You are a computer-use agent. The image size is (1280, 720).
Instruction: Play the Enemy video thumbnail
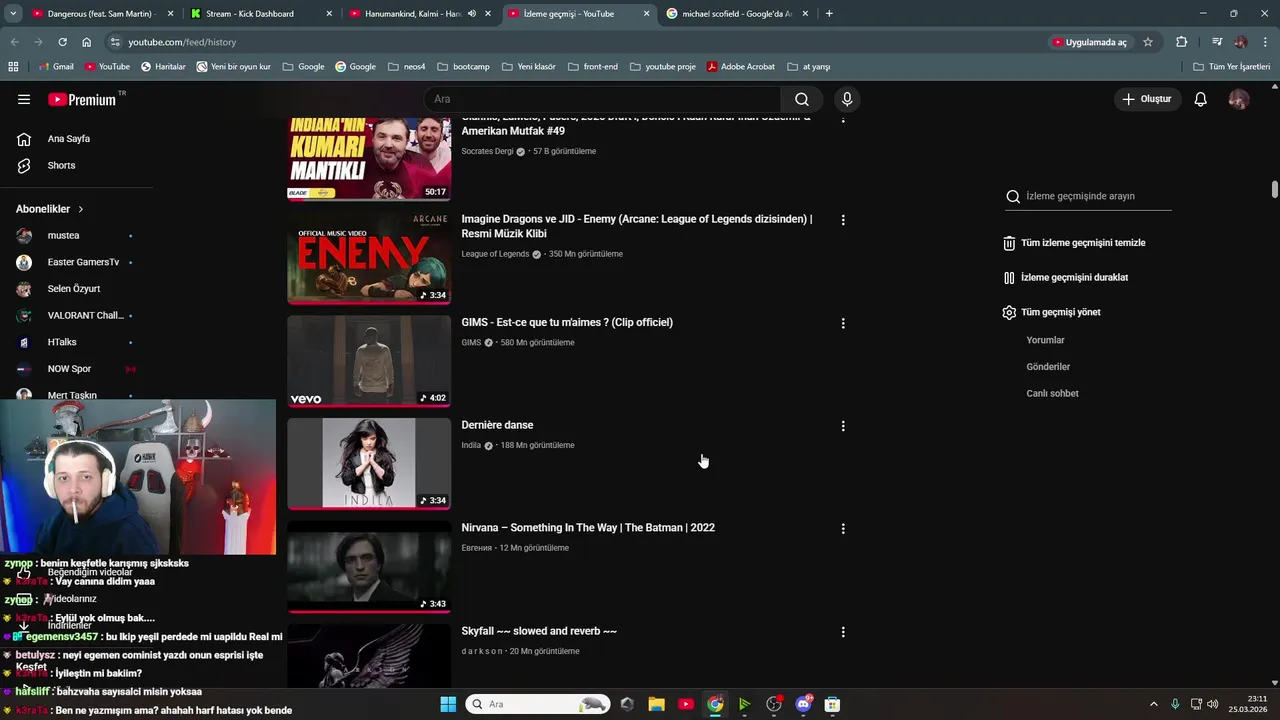[x=369, y=258]
